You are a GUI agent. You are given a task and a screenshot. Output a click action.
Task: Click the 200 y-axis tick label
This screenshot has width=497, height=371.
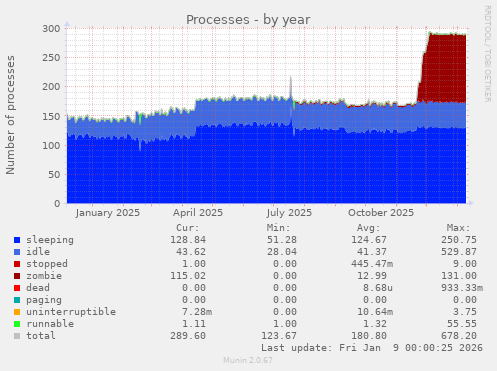point(51,87)
